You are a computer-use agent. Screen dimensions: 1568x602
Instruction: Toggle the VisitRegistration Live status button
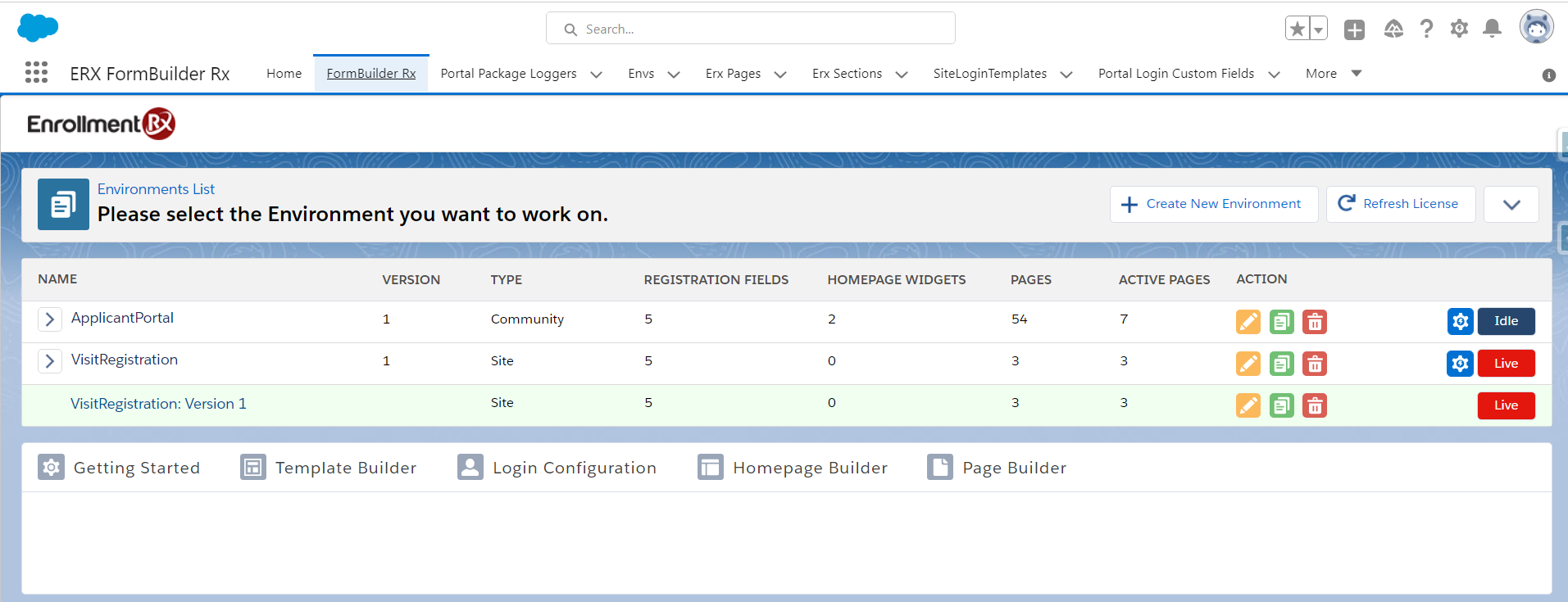pyautogui.click(x=1506, y=364)
